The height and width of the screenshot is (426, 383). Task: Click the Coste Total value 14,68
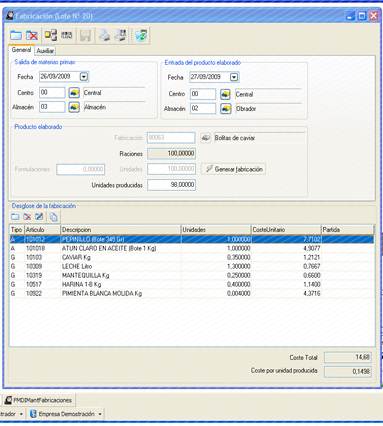point(348,357)
